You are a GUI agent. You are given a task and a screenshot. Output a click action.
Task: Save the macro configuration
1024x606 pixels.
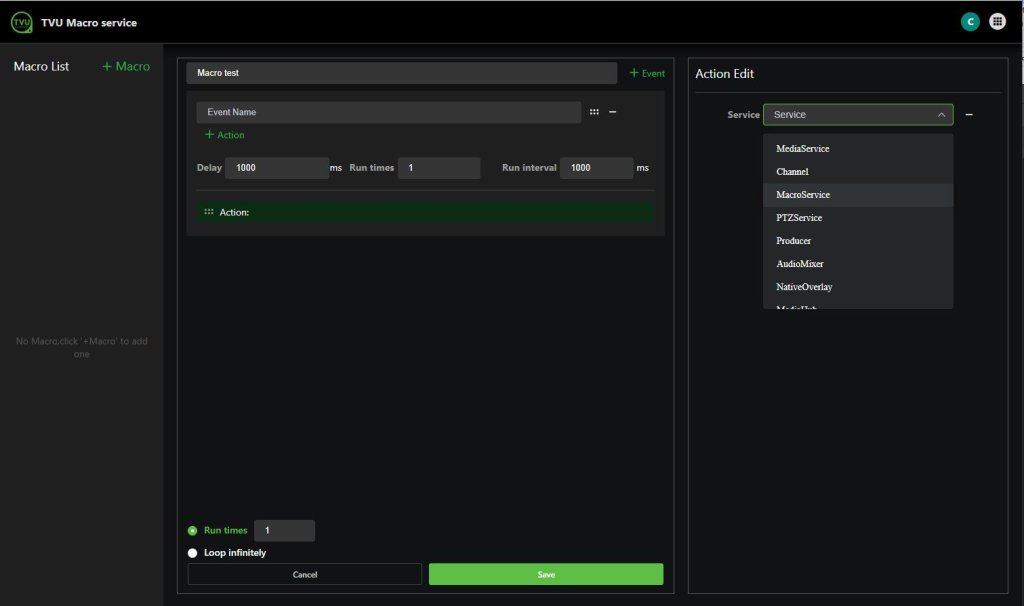(545, 574)
